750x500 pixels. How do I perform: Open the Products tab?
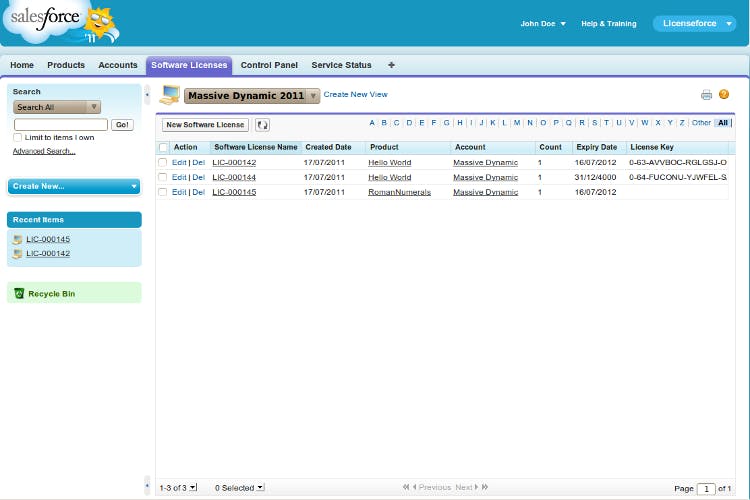pyautogui.click(x=66, y=65)
